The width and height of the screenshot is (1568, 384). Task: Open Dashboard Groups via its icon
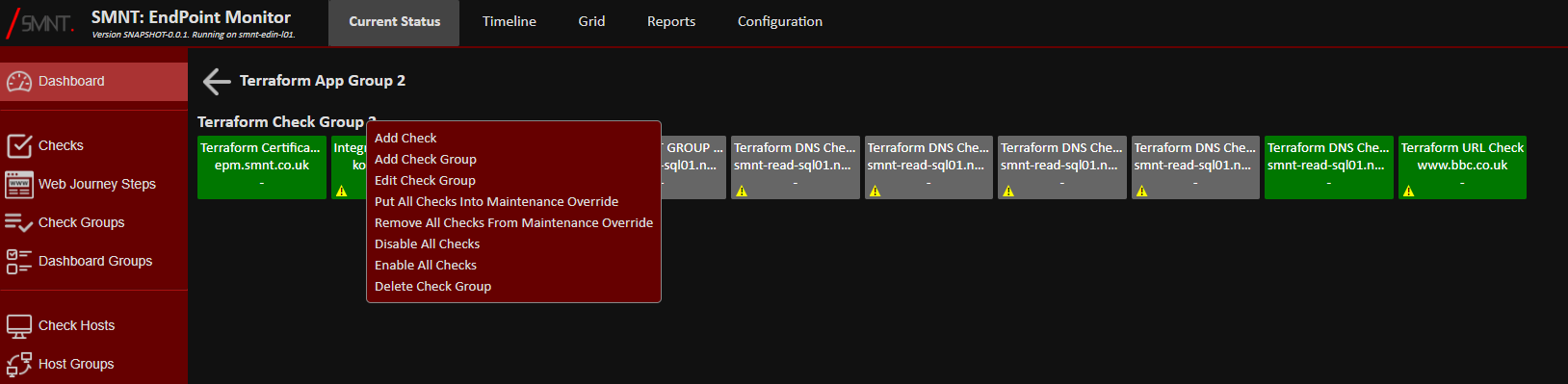pos(19,261)
